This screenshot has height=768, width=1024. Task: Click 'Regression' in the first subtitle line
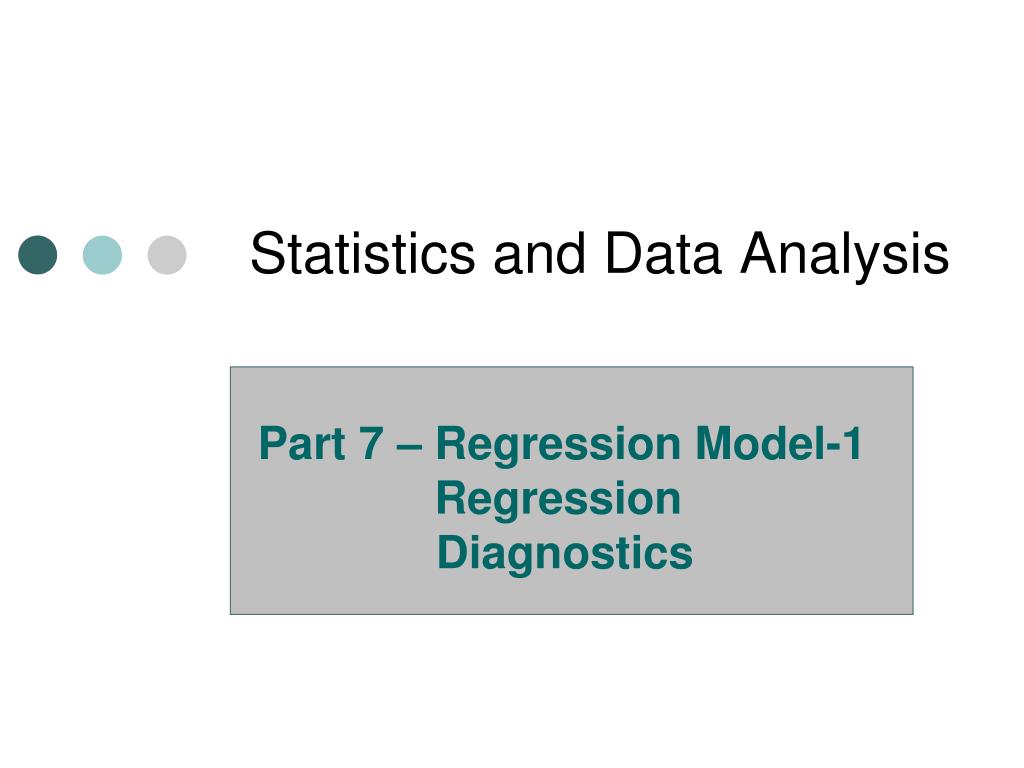coord(558,446)
